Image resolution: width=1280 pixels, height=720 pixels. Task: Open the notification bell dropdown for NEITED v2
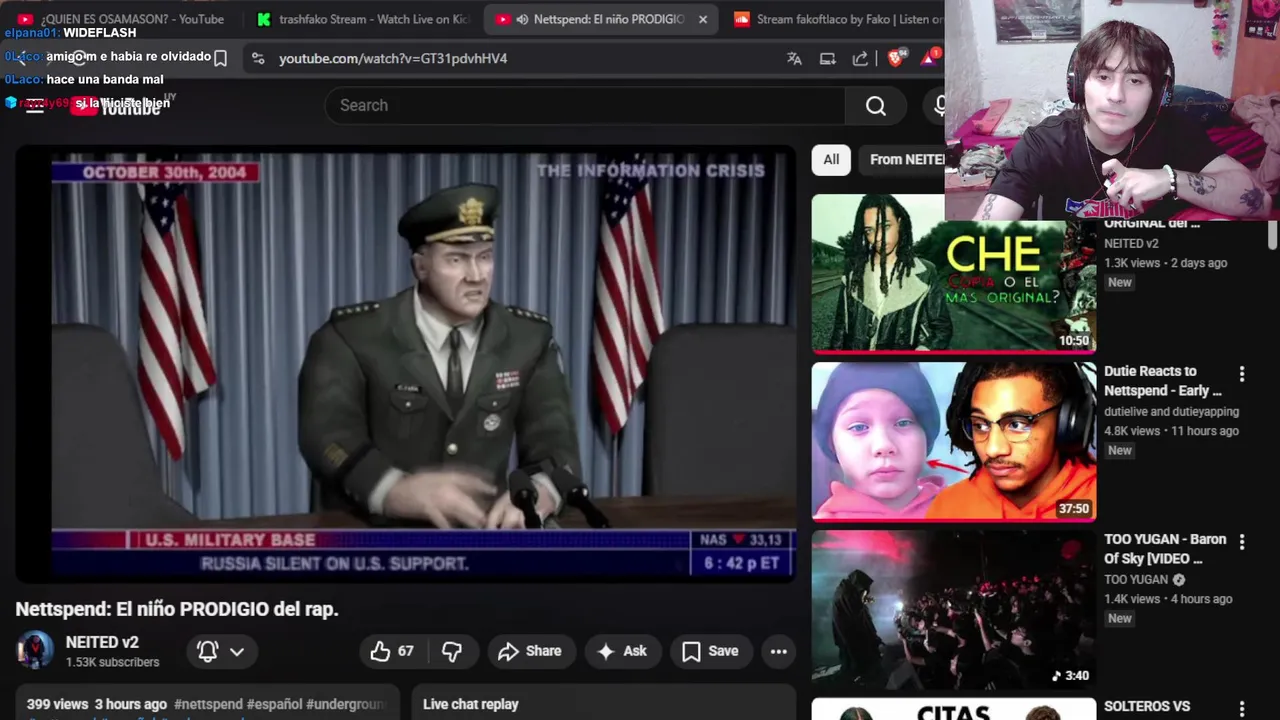[x=221, y=651]
